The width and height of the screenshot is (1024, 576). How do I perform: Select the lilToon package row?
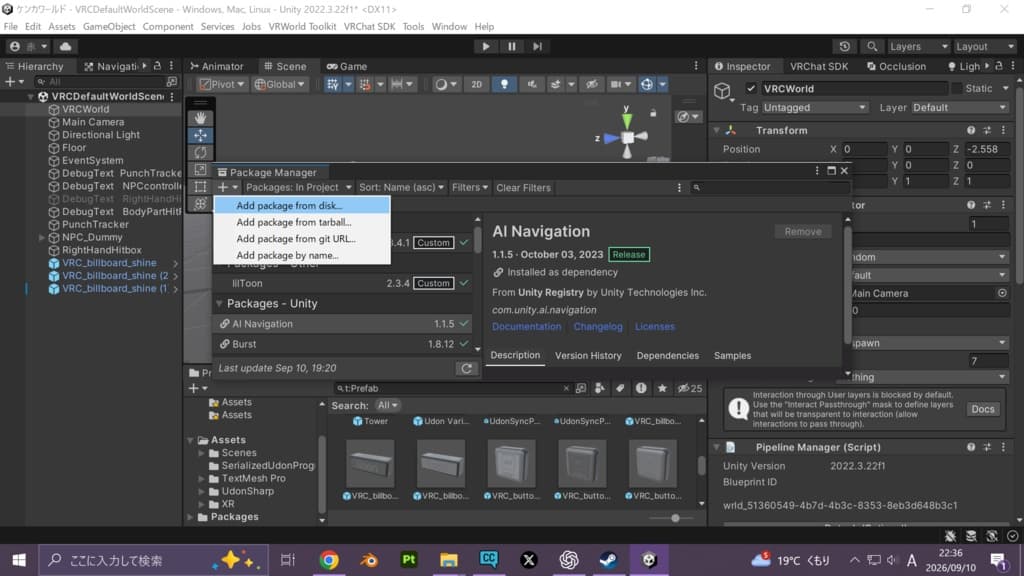point(344,283)
